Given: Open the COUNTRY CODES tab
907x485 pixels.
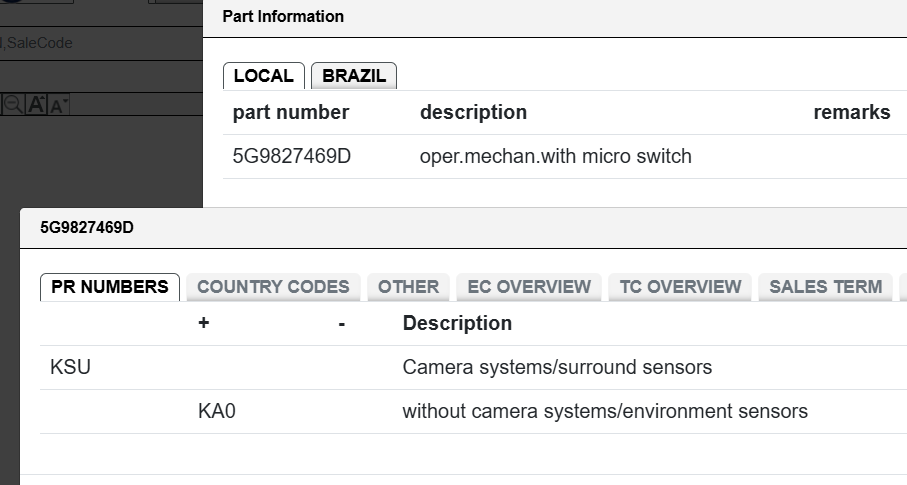Looking at the screenshot, I should pyautogui.click(x=273, y=287).
